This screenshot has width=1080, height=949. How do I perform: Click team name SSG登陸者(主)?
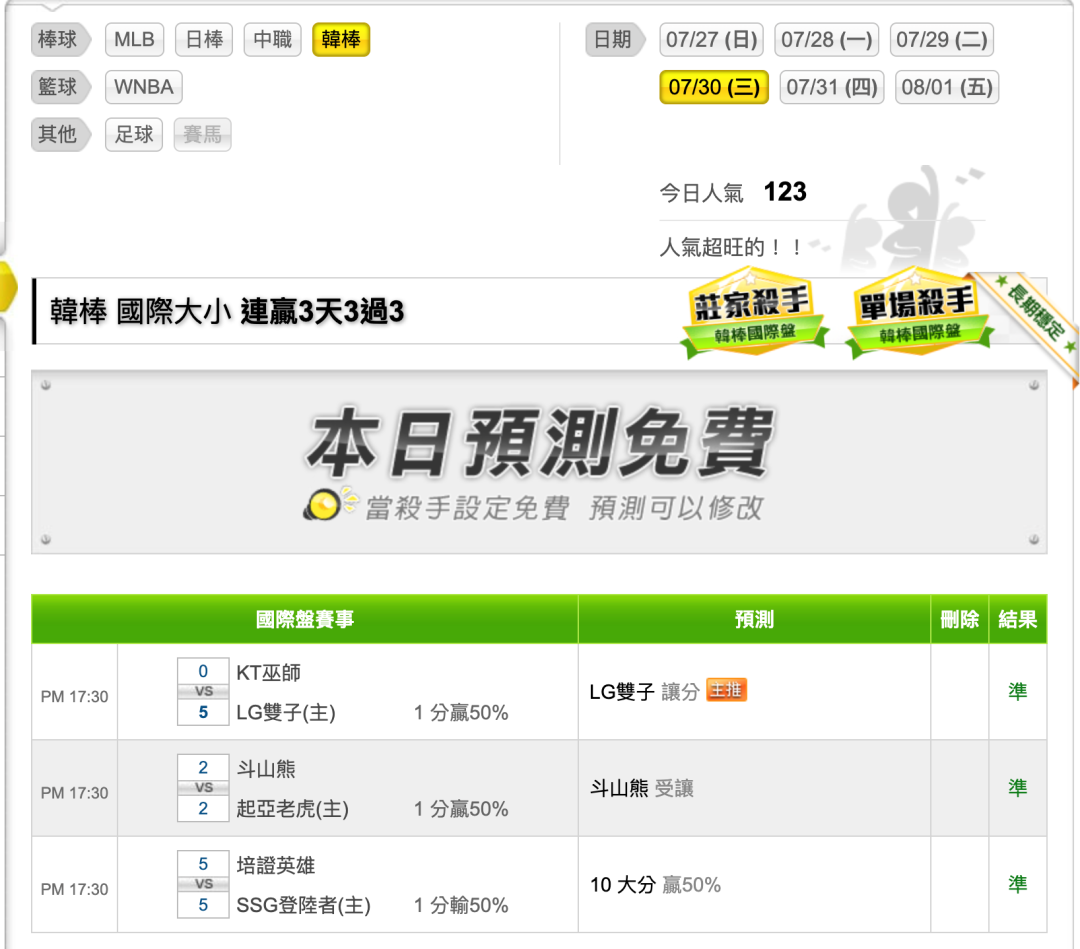tap(304, 905)
